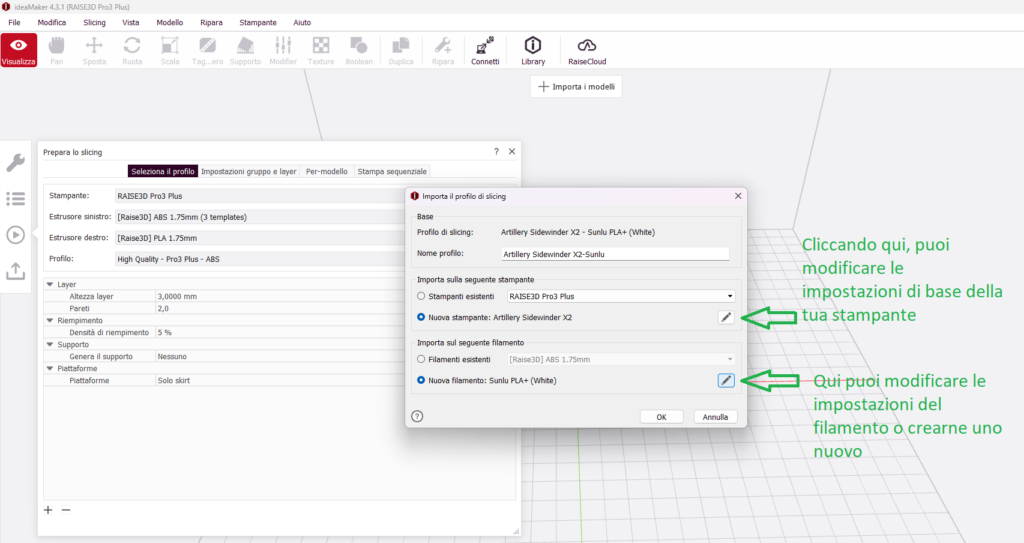Viewport: 1024px width, 543px height.
Task: Open the Modifier tool
Action: pyautogui.click(x=283, y=50)
